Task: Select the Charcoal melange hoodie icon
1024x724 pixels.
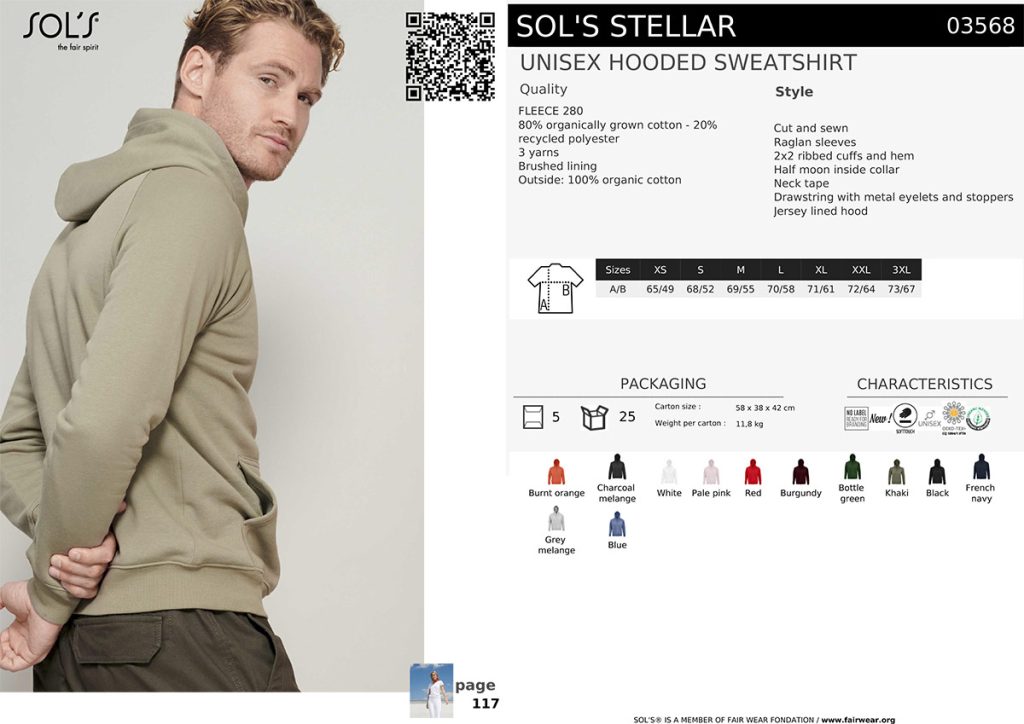Action: (x=617, y=467)
